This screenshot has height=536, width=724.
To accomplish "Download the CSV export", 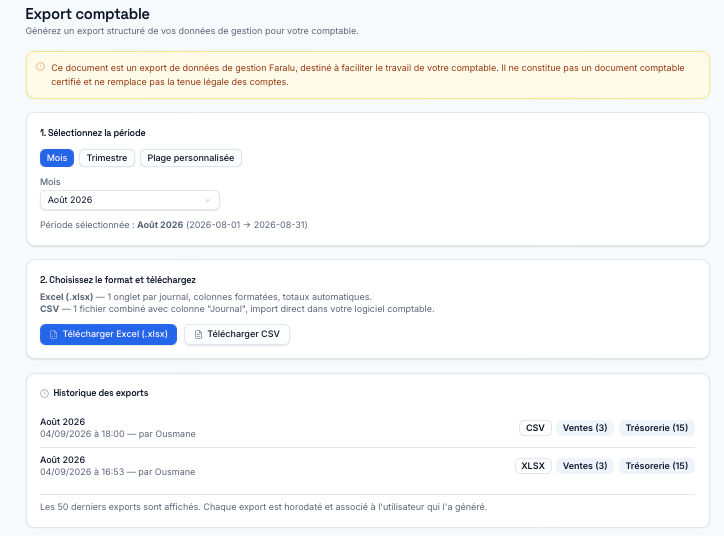I will 237,334.
